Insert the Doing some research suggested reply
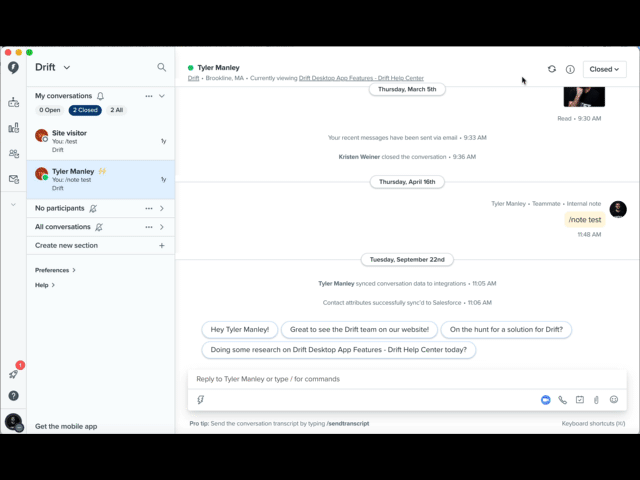Image resolution: width=640 pixels, height=480 pixels. click(338, 350)
